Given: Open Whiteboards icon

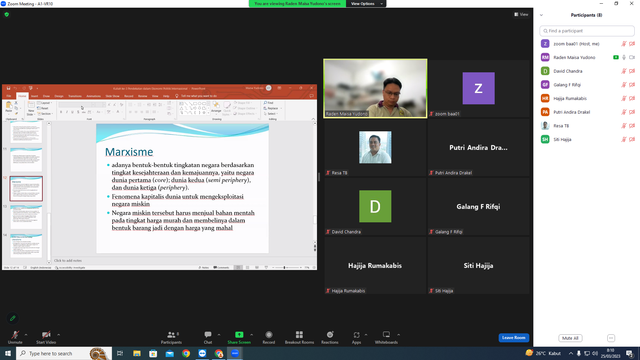Looking at the screenshot, I should coord(386,335).
